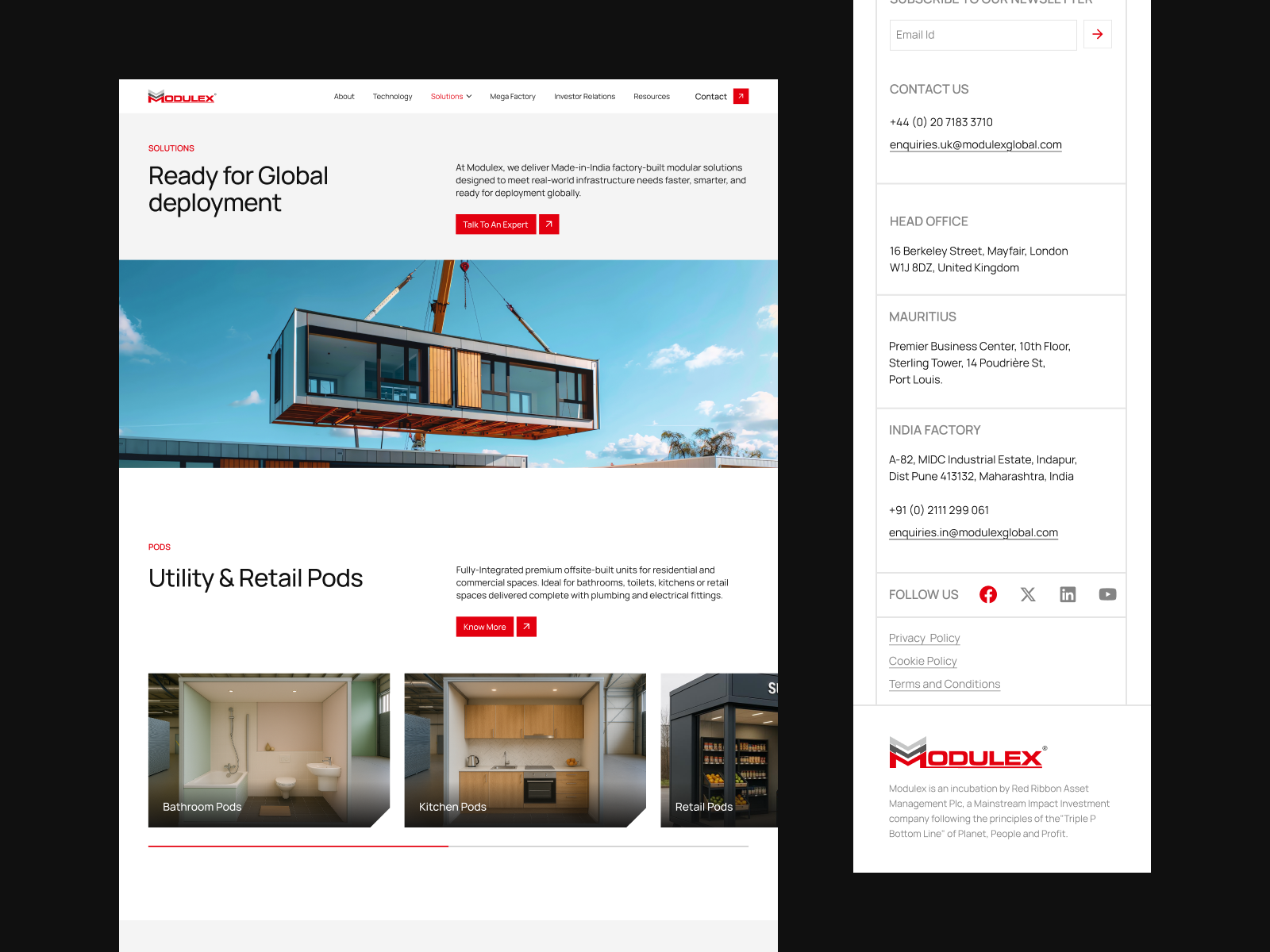Submit newsletter with the red arrow button
Viewport: 1270px width, 952px height.
coord(1097,34)
